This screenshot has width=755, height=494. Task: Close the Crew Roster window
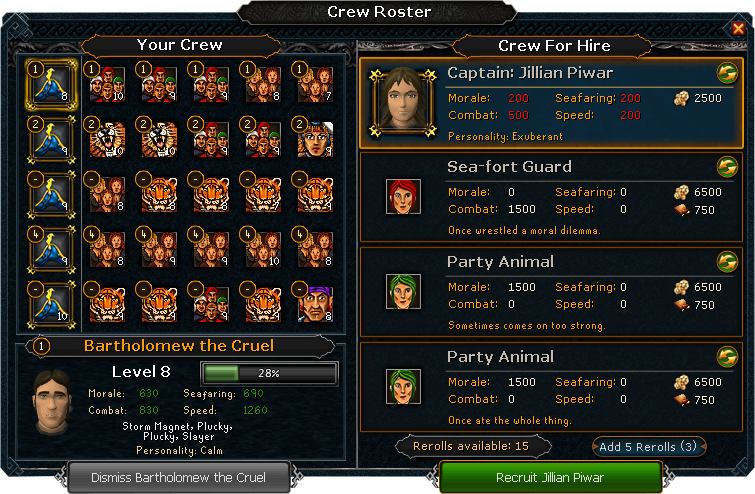(x=738, y=28)
